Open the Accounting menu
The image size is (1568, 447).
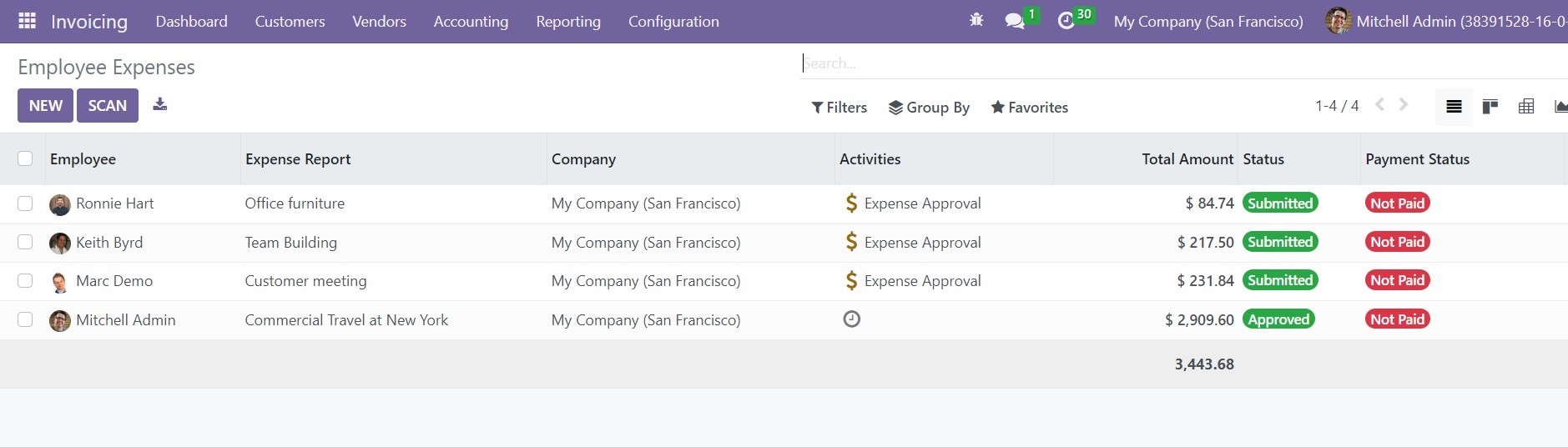click(x=471, y=22)
